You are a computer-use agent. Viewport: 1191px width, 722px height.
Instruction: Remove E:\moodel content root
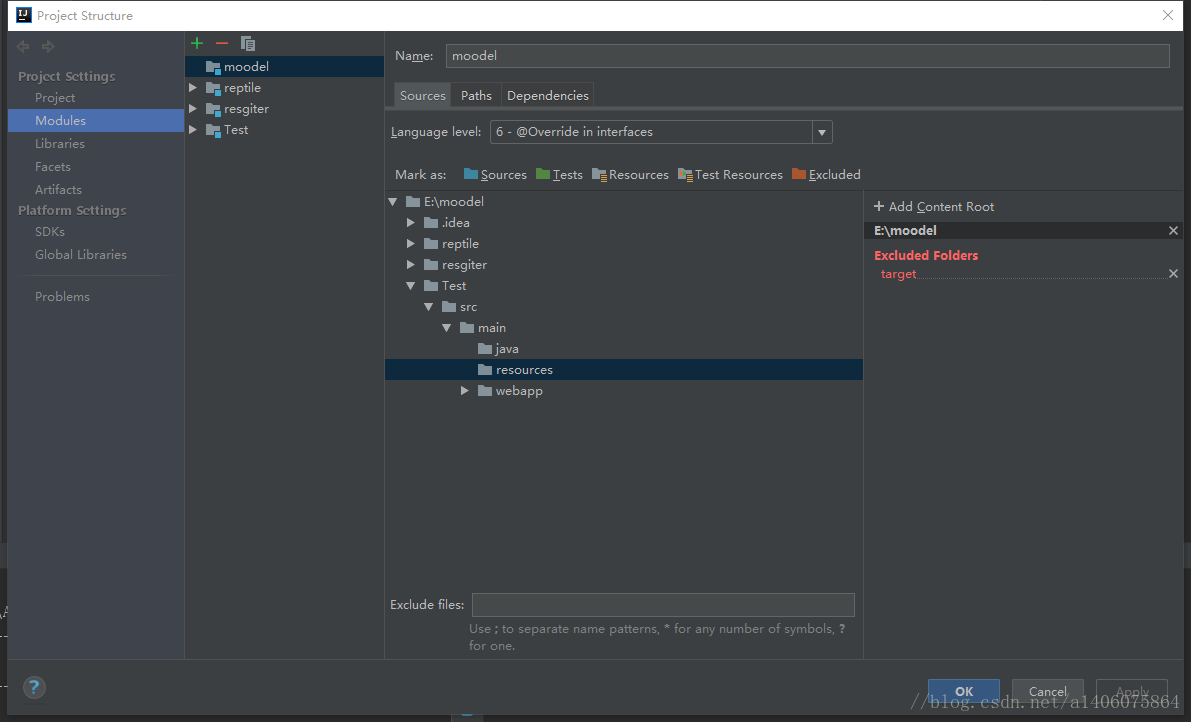pyautogui.click(x=1173, y=231)
